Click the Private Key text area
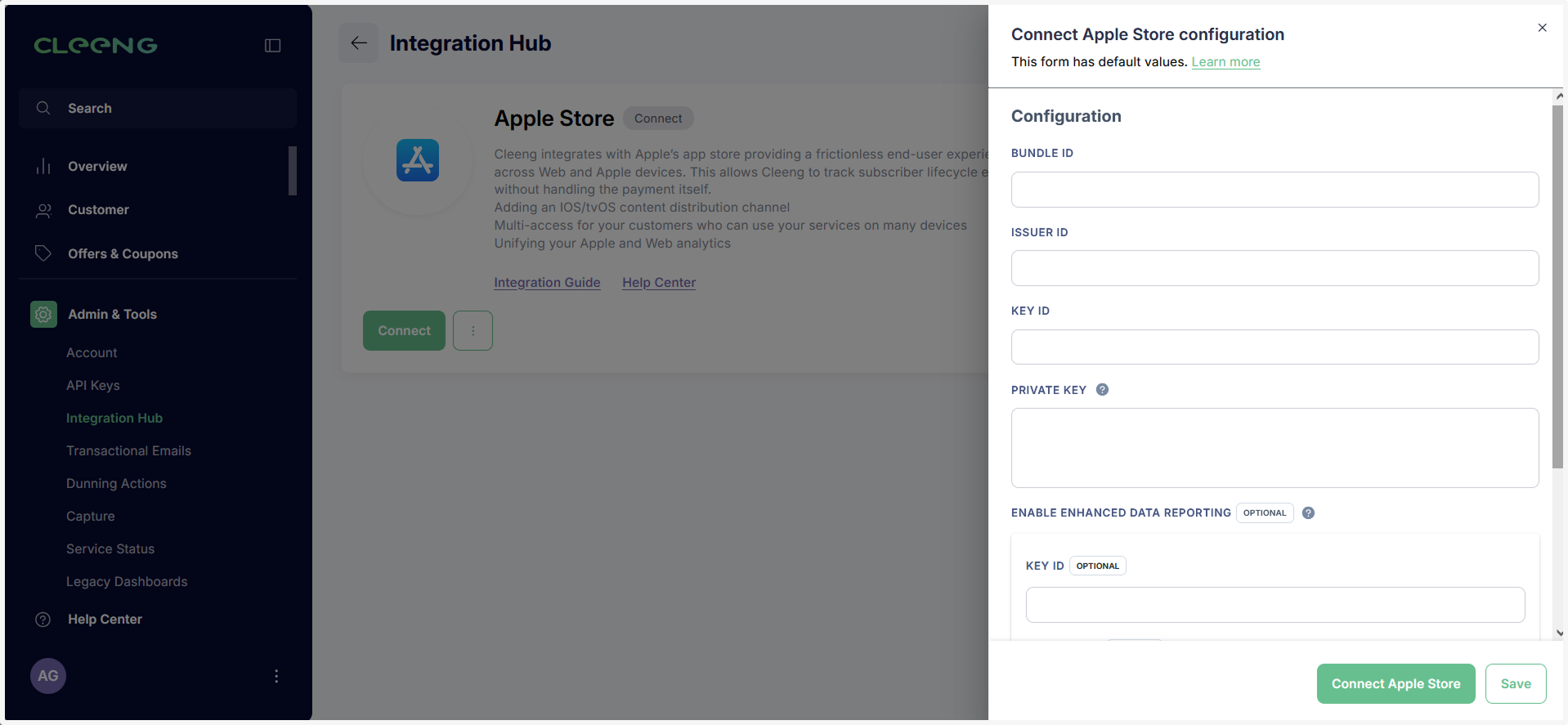Viewport: 1568px width, 725px height. [x=1275, y=448]
